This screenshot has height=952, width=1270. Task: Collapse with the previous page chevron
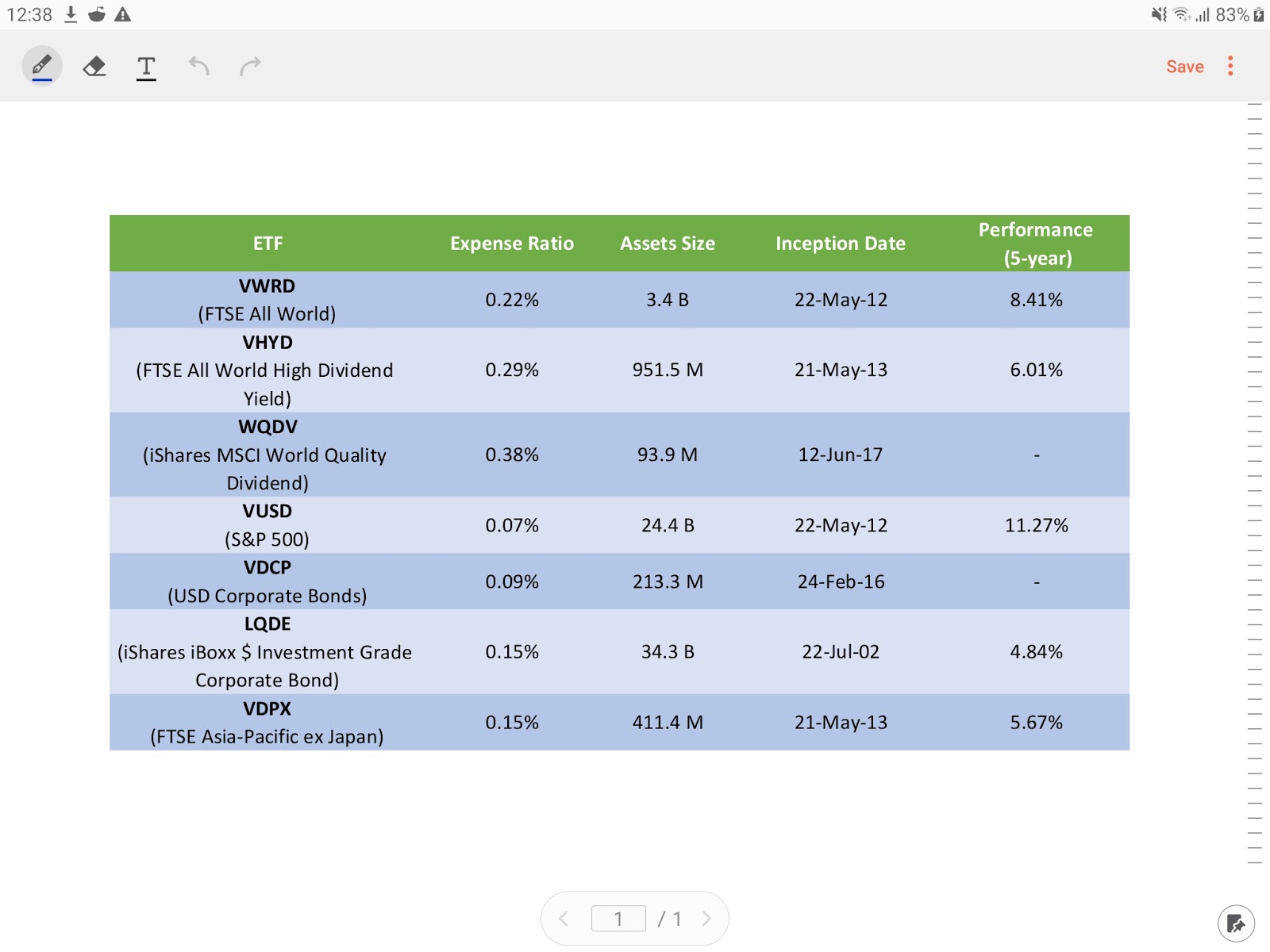(564, 918)
